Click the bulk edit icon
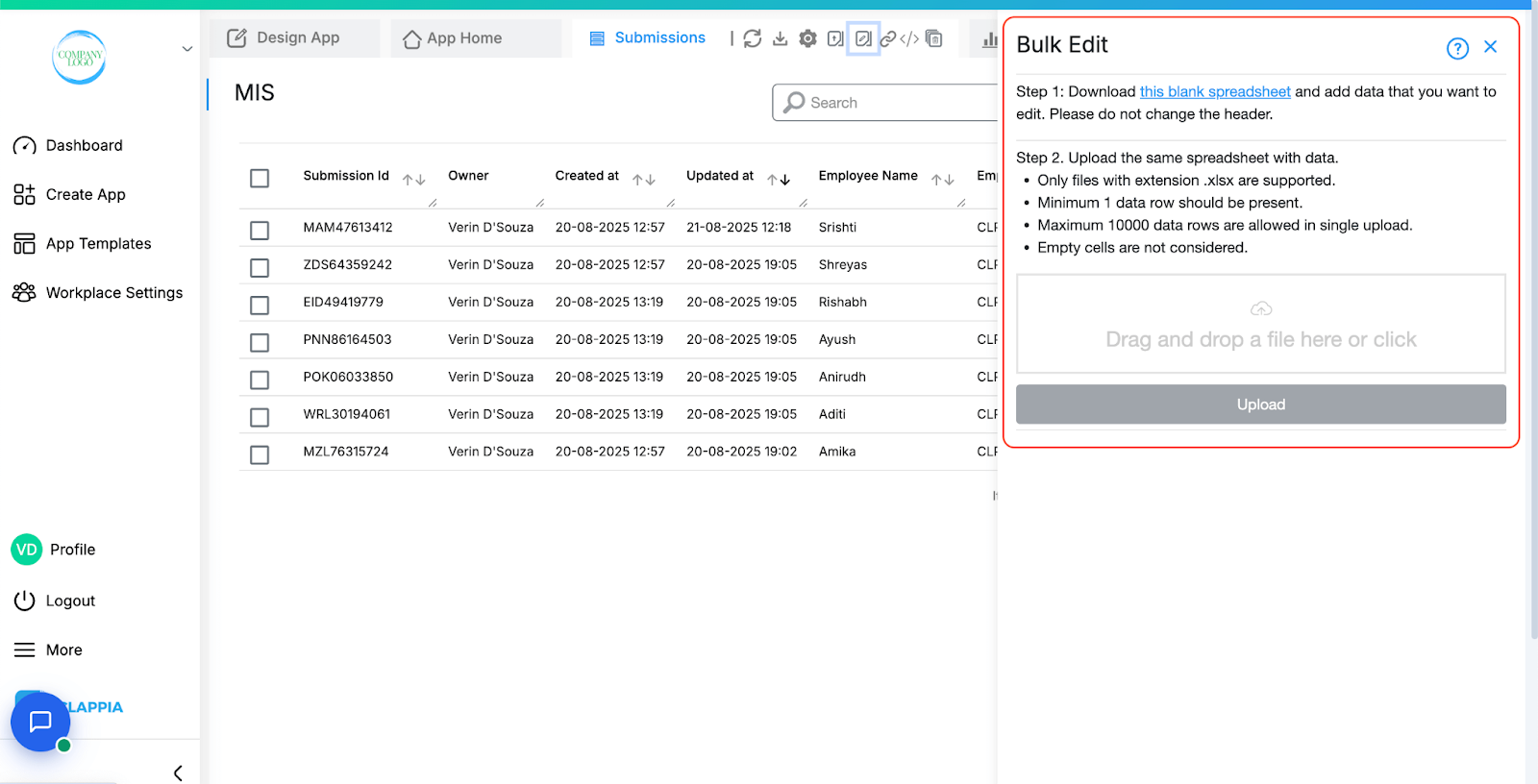This screenshot has width=1538, height=784. pyautogui.click(x=863, y=38)
